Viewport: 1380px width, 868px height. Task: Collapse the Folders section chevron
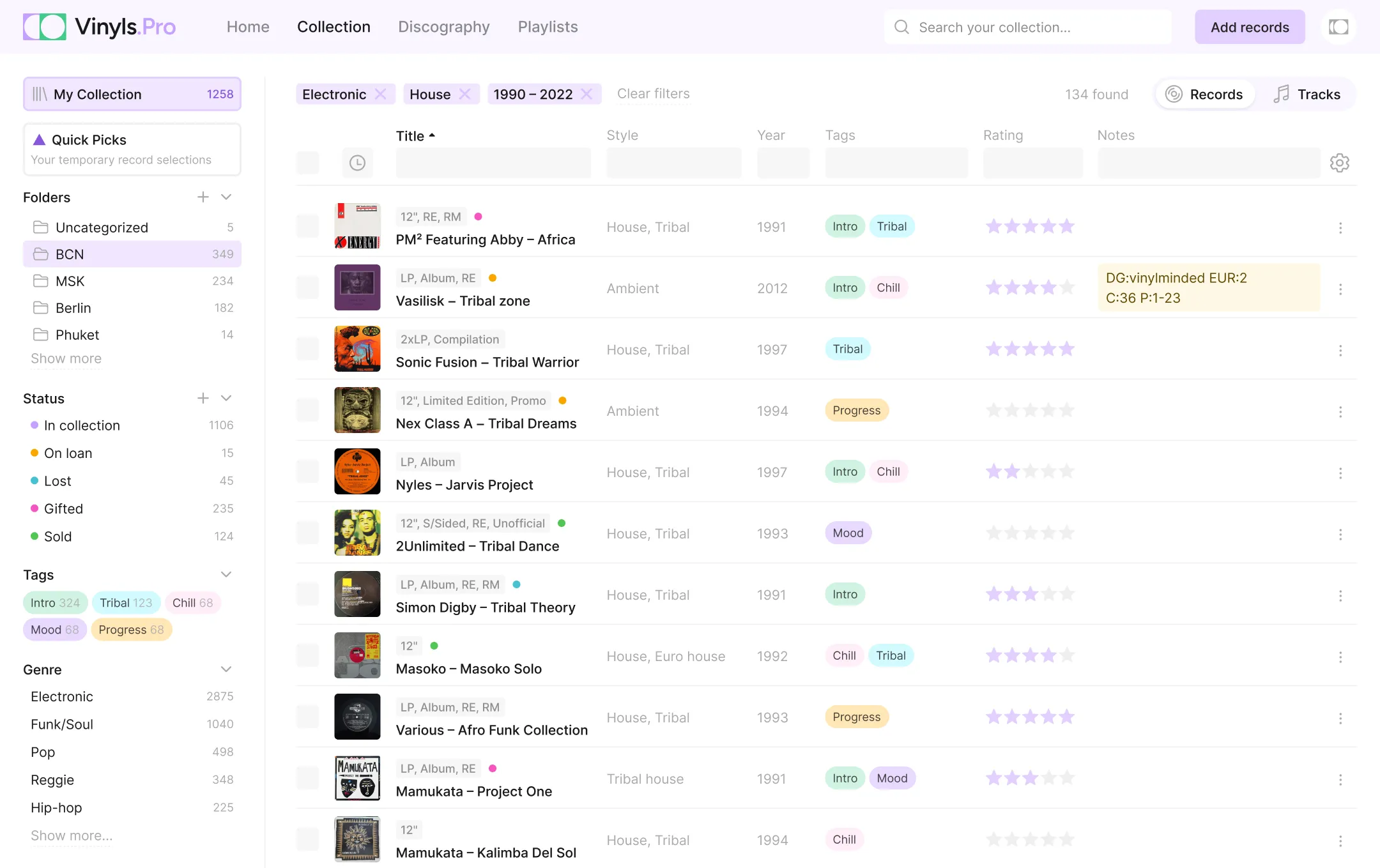[x=226, y=197]
